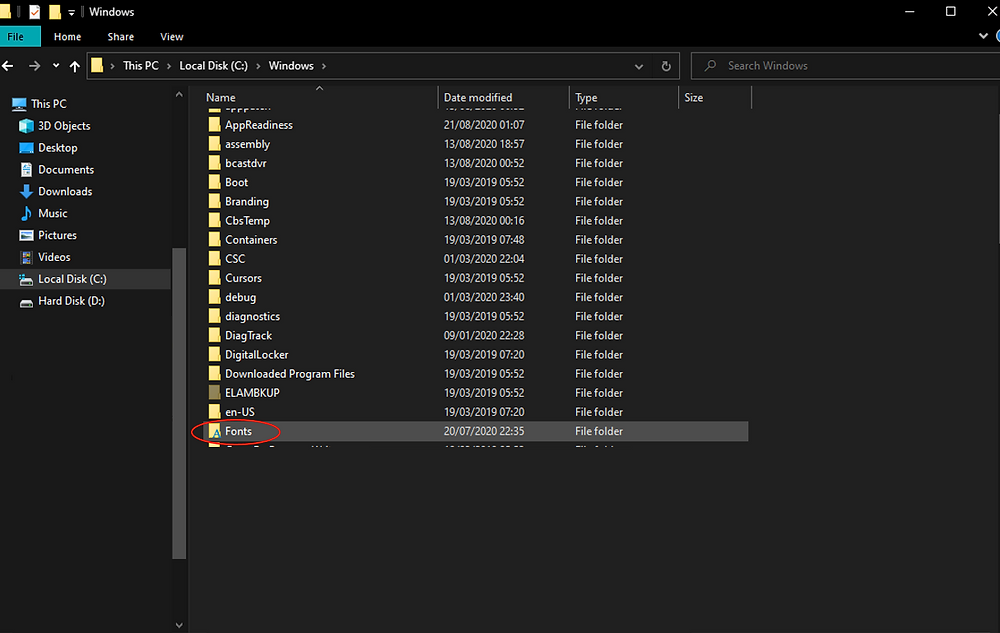The width and height of the screenshot is (1000, 633).
Task: Expand chevron after Windows breadcrumb
Action: tap(324, 66)
